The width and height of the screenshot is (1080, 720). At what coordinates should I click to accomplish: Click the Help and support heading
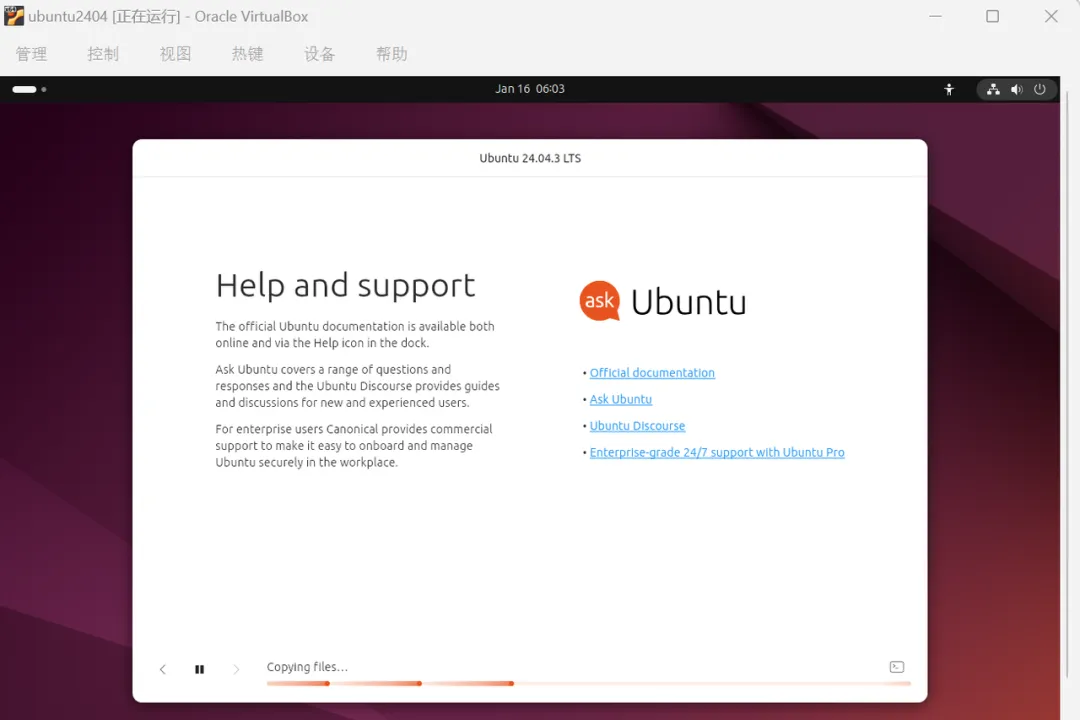[345, 285]
